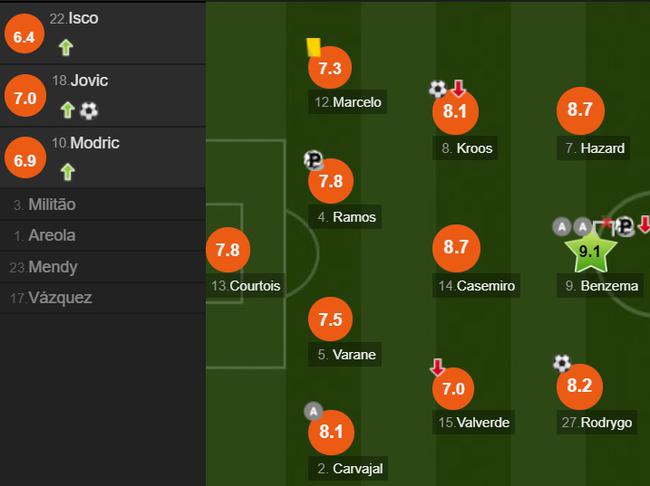Click the red substituted-off arrow above Valverde
Image resolution: width=650 pixels, height=486 pixels.
point(438,367)
